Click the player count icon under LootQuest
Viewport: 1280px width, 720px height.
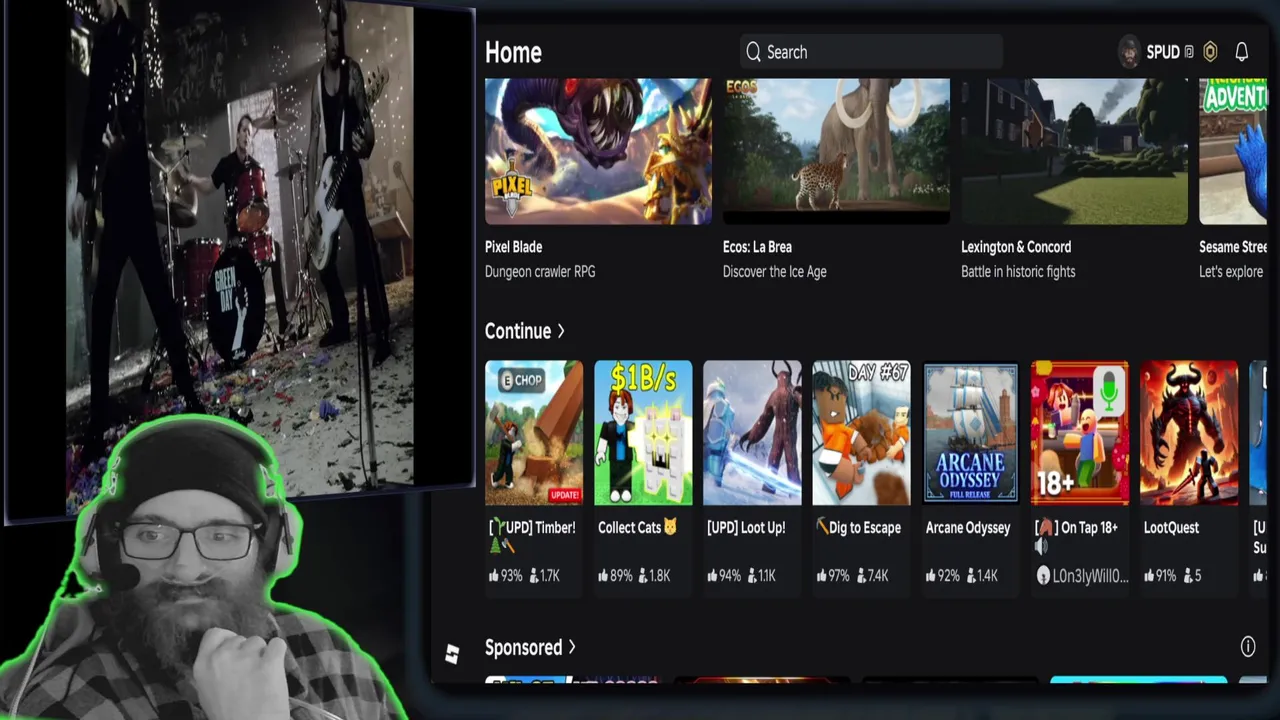click(x=1188, y=576)
